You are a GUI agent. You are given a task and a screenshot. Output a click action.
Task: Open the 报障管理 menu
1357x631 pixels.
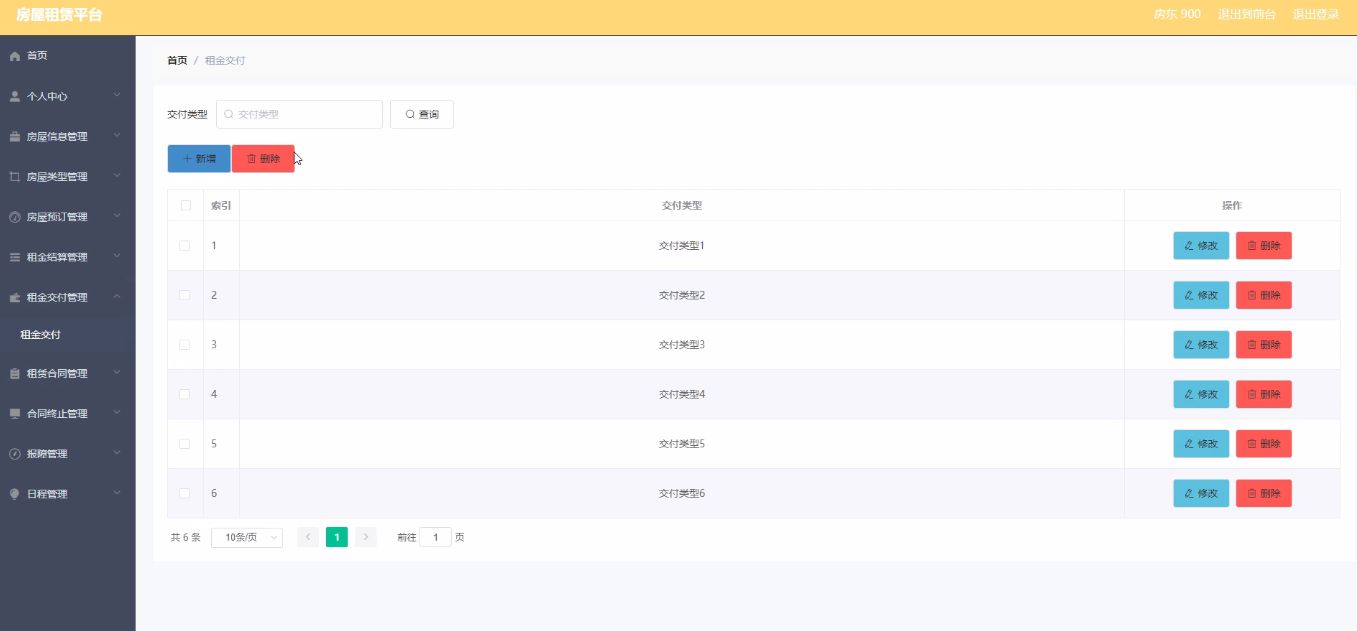coord(67,453)
